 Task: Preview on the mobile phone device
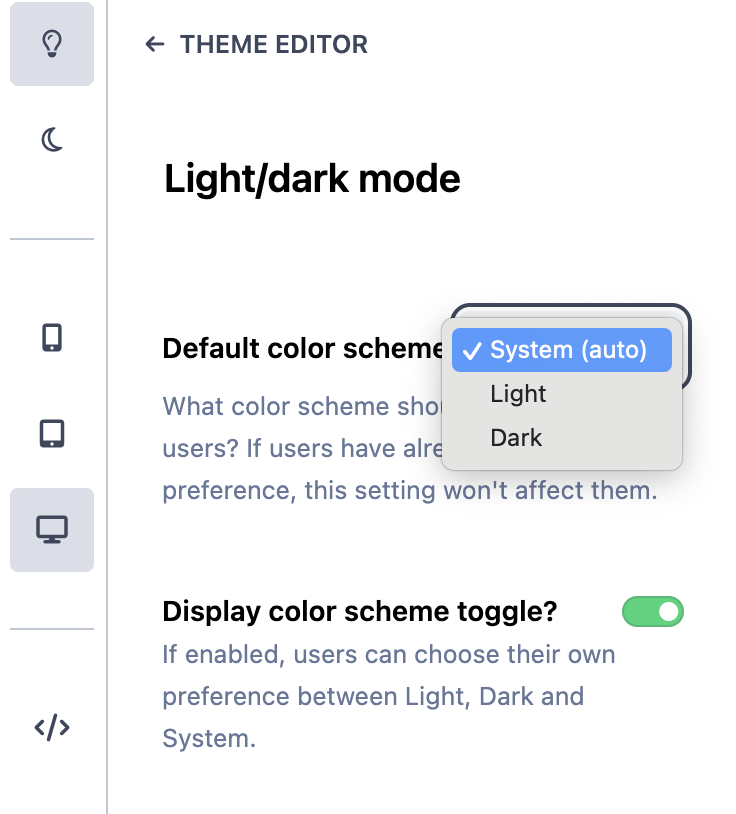52,338
